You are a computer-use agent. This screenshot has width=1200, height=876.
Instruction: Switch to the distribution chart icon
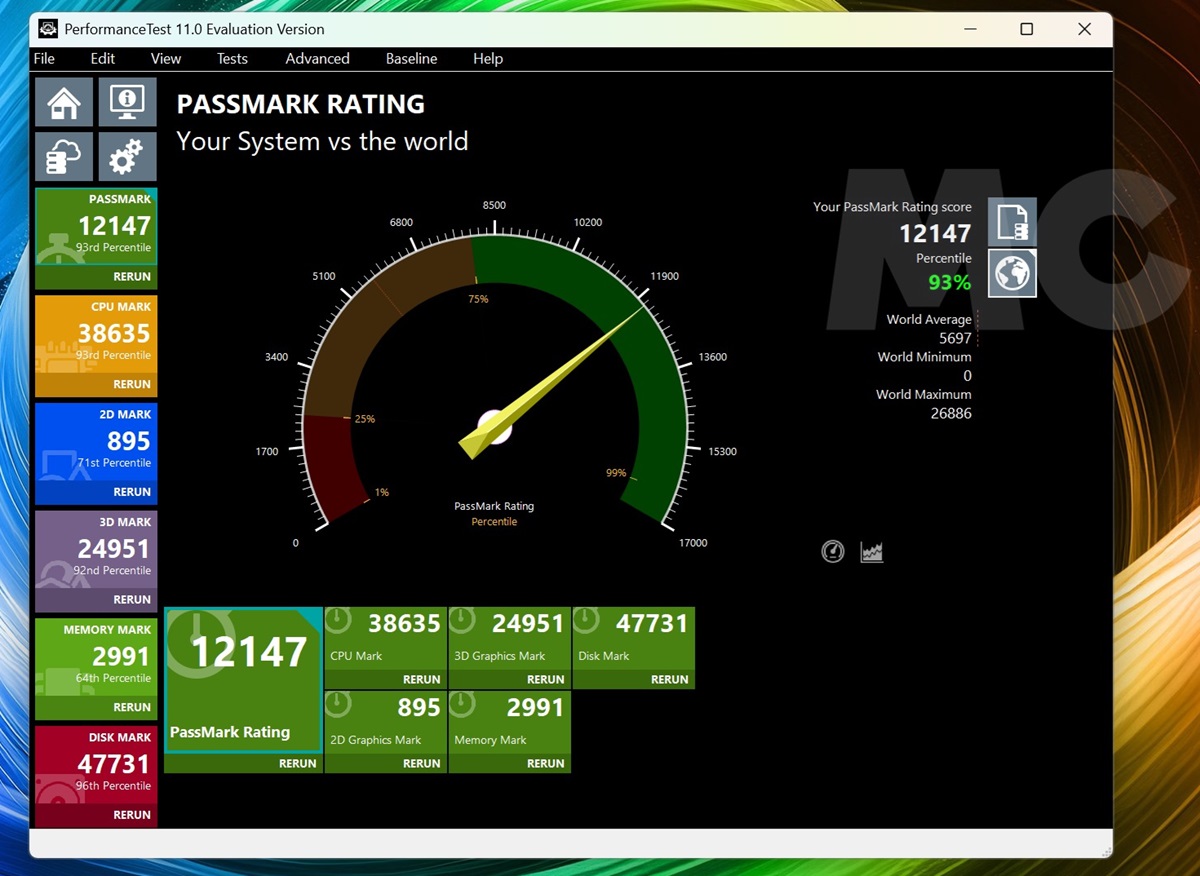click(x=872, y=552)
